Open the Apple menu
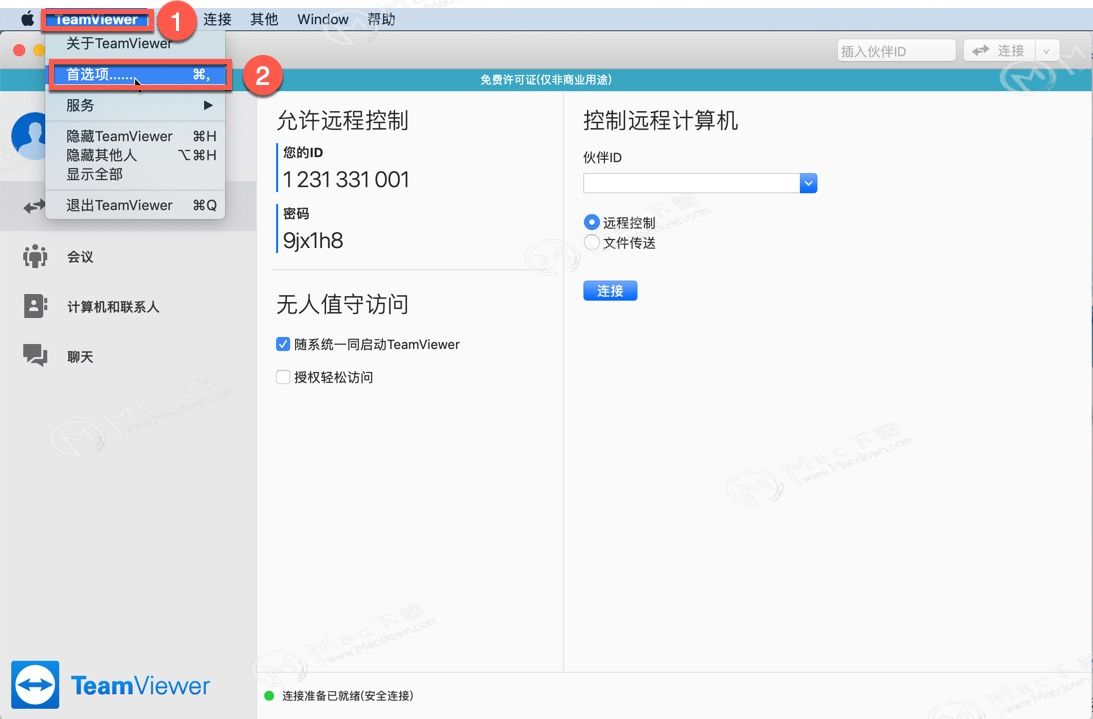The height and width of the screenshot is (719, 1093). click(x=27, y=19)
